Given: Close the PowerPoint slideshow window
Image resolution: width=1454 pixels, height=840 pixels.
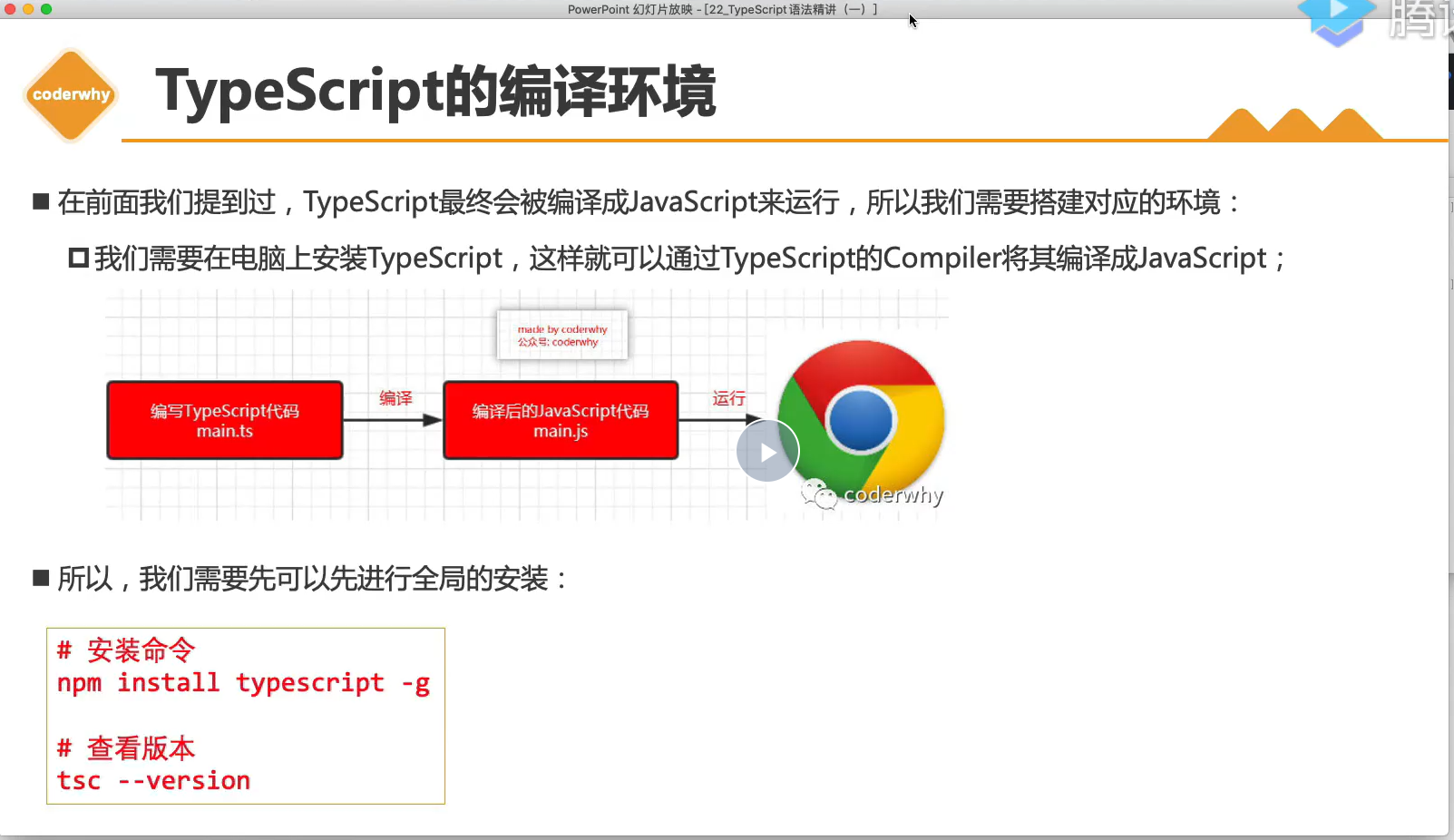Looking at the screenshot, I should pyautogui.click(x=10, y=9).
